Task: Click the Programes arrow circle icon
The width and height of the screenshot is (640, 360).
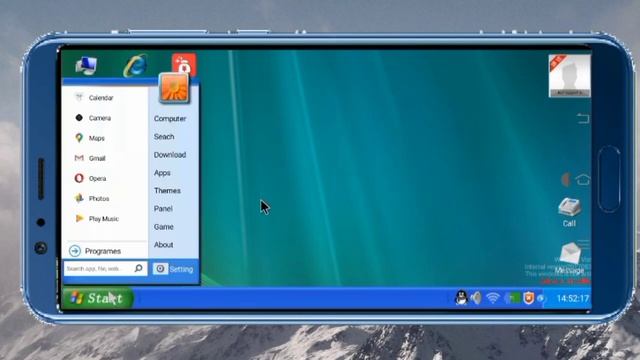Action: [x=75, y=251]
